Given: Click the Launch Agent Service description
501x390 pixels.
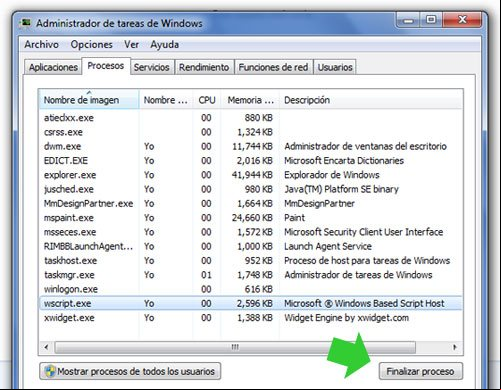Looking at the screenshot, I should [x=328, y=246].
